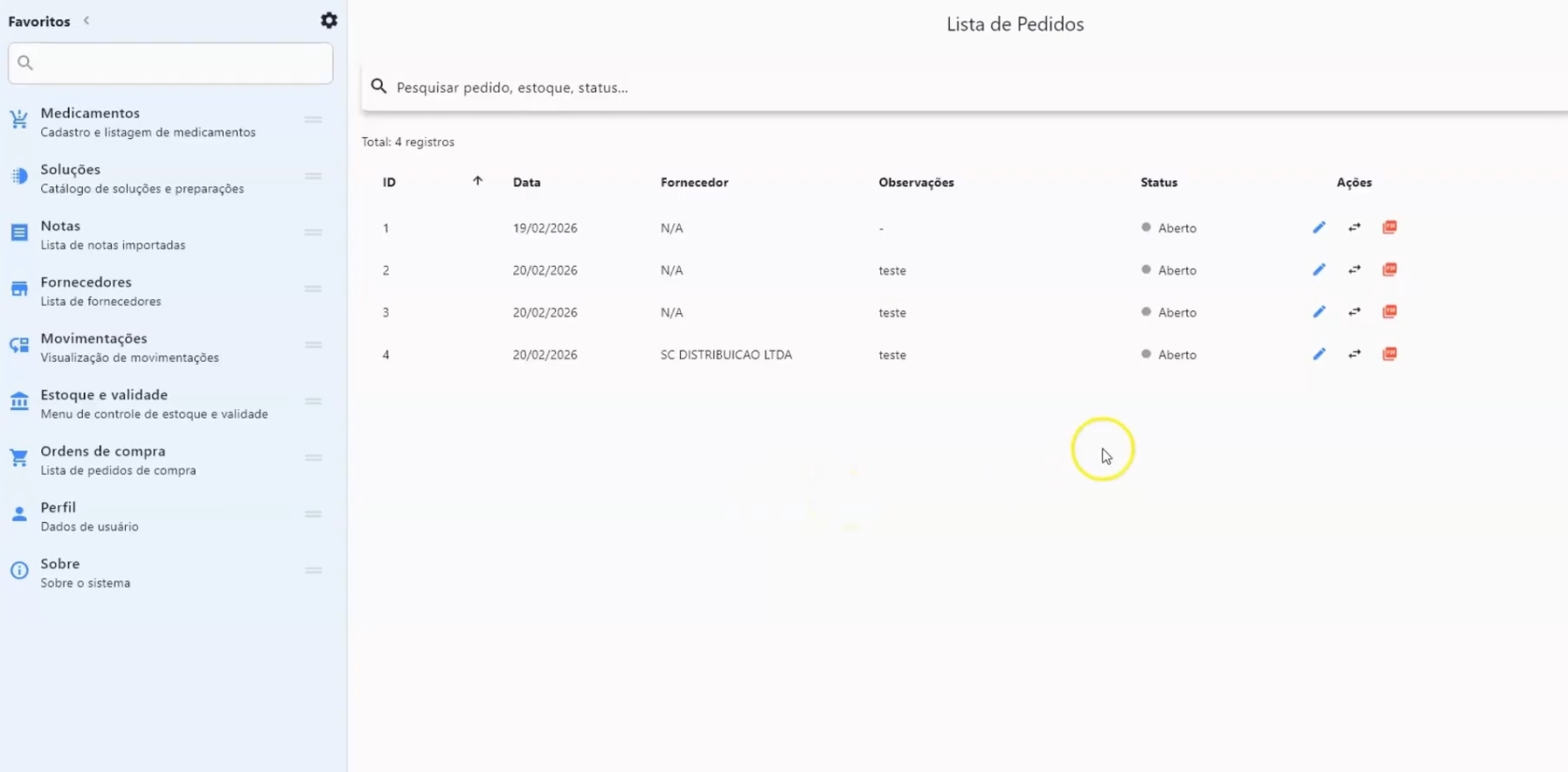
Task: Collapse the Favoritos sidebar chevron
Action: point(87,20)
